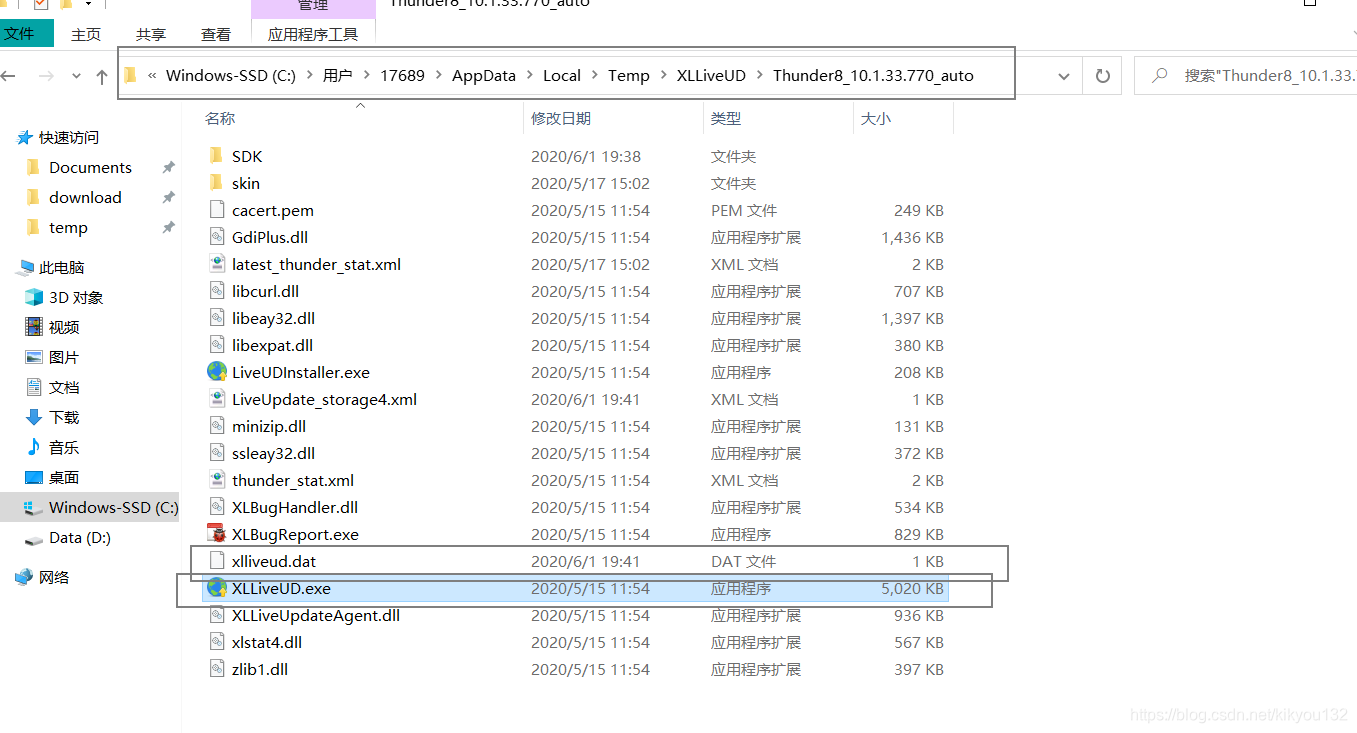The image size is (1357, 733).
Task: Open 图片 in navigation pane
Action: (x=64, y=357)
